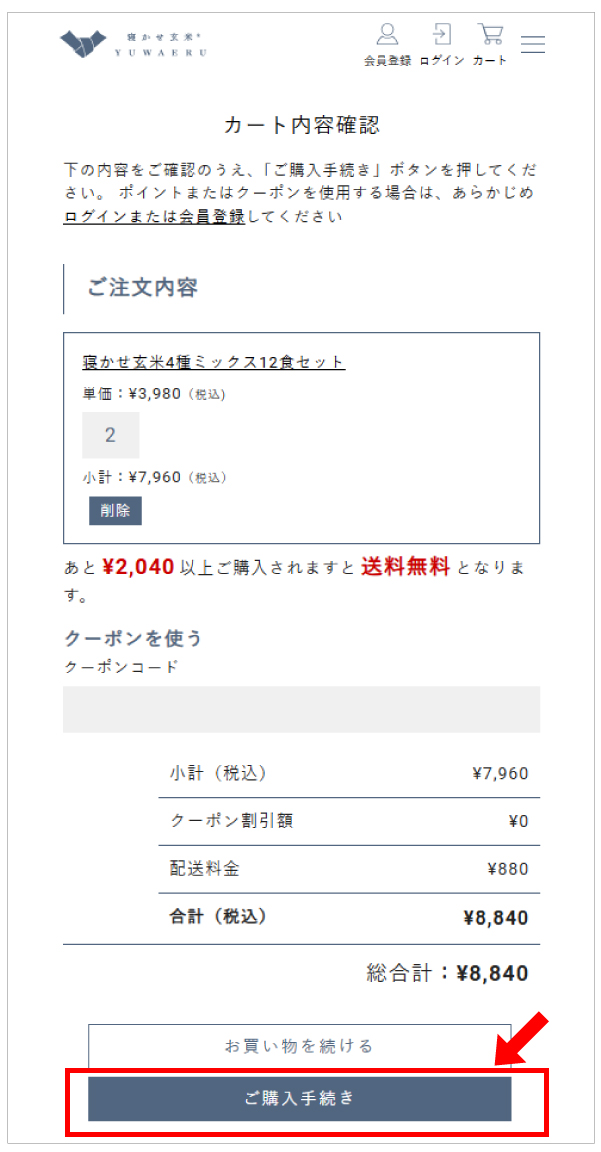Click the カート内容確認 page heading
The image size is (601, 1152).
(x=301, y=125)
